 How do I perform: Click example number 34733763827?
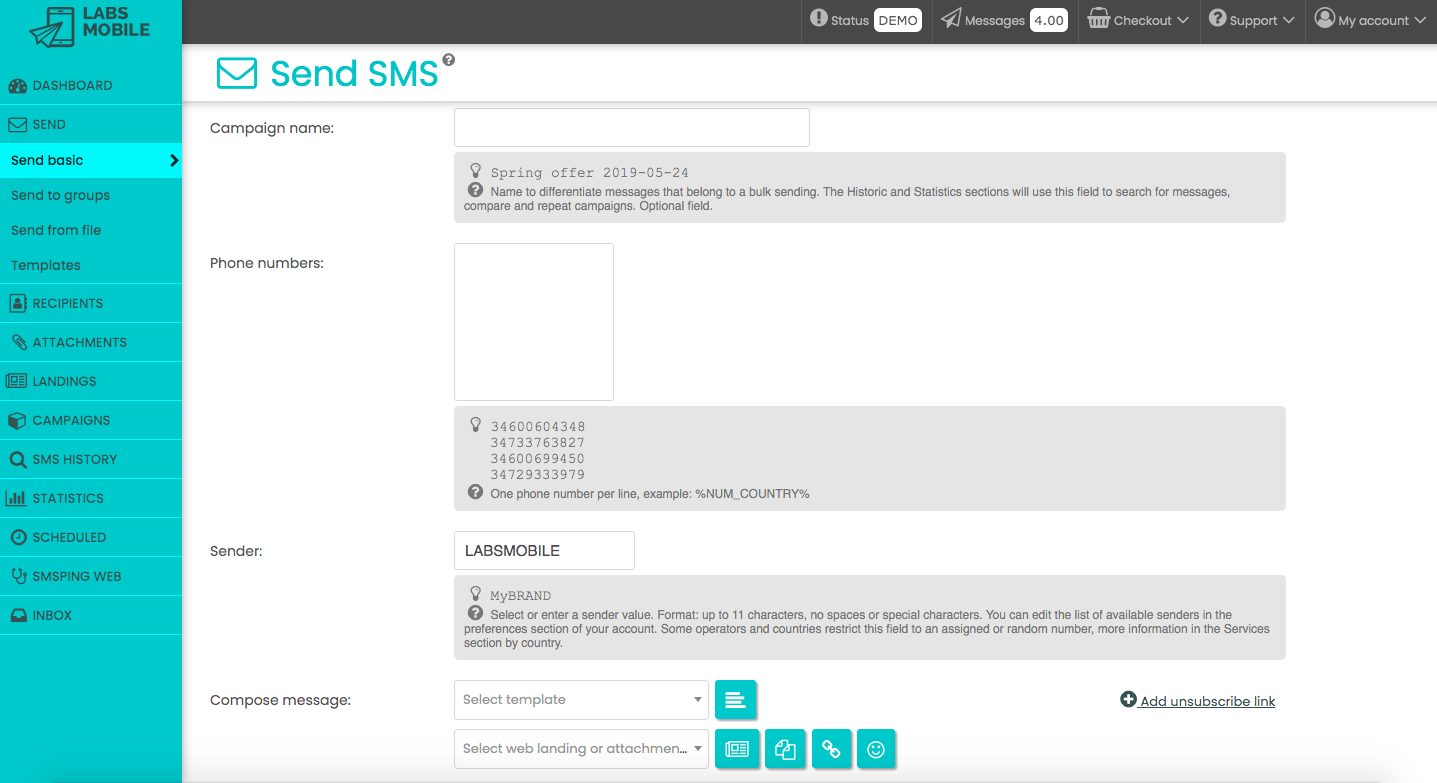(x=538, y=443)
